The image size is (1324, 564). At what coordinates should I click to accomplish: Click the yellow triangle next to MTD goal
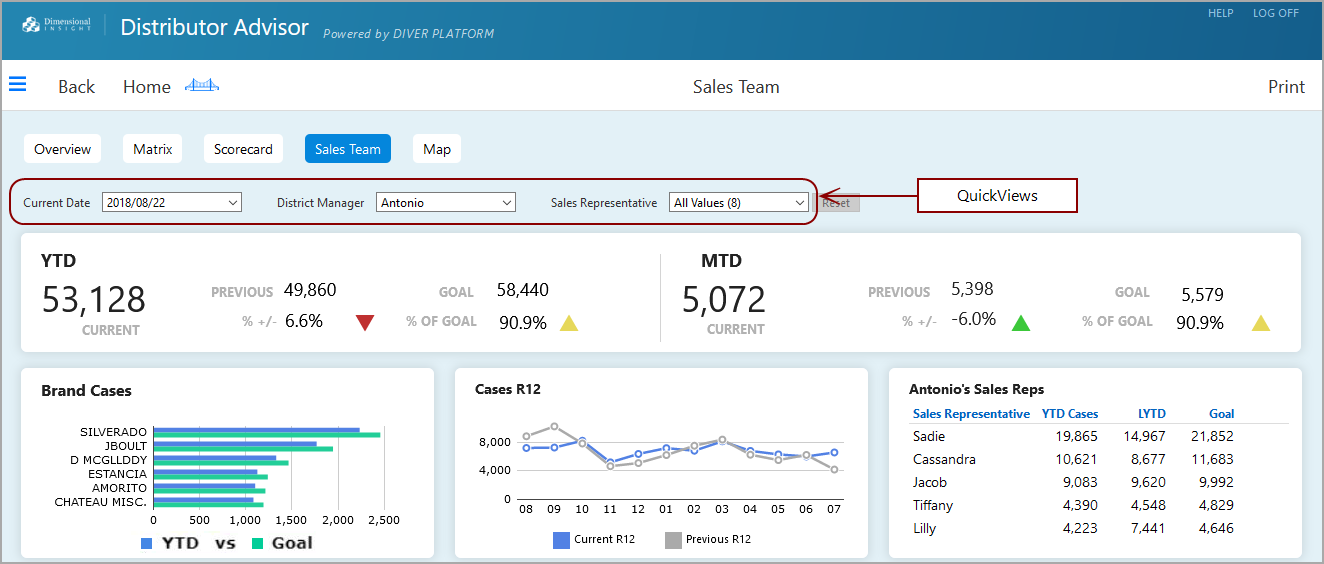(x=1261, y=322)
